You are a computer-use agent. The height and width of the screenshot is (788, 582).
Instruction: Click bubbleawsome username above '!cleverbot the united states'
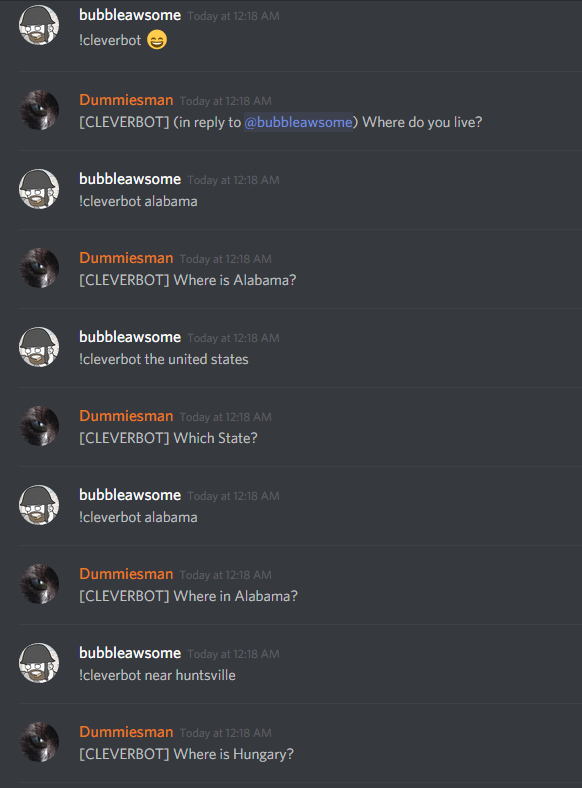click(130, 337)
